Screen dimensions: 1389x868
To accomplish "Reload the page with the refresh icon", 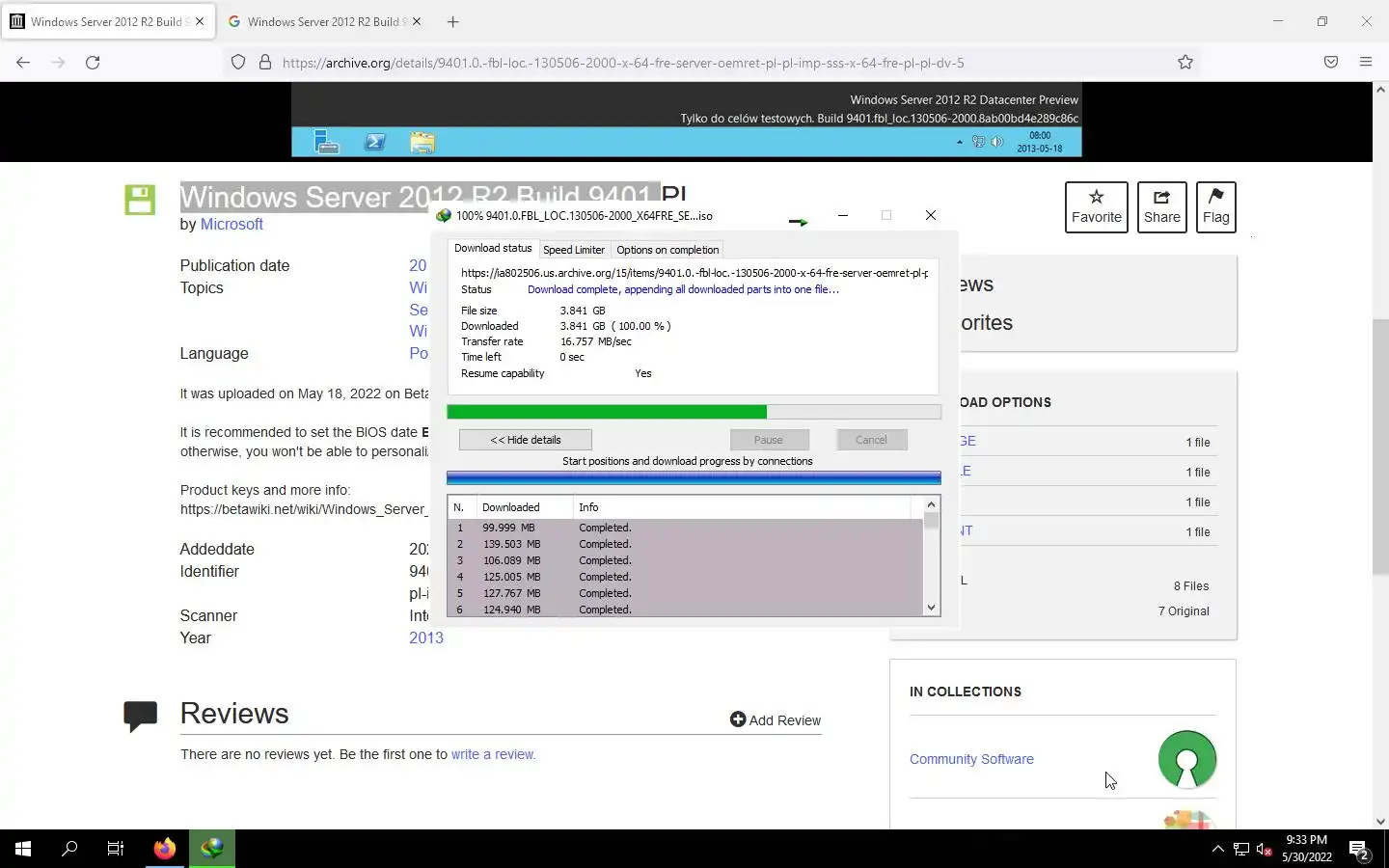I will tap(93, 62).
